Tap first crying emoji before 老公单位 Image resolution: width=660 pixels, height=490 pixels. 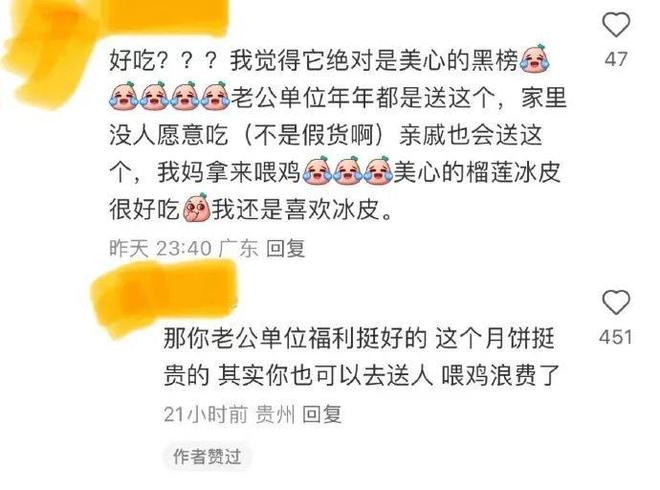coord(124,96)
